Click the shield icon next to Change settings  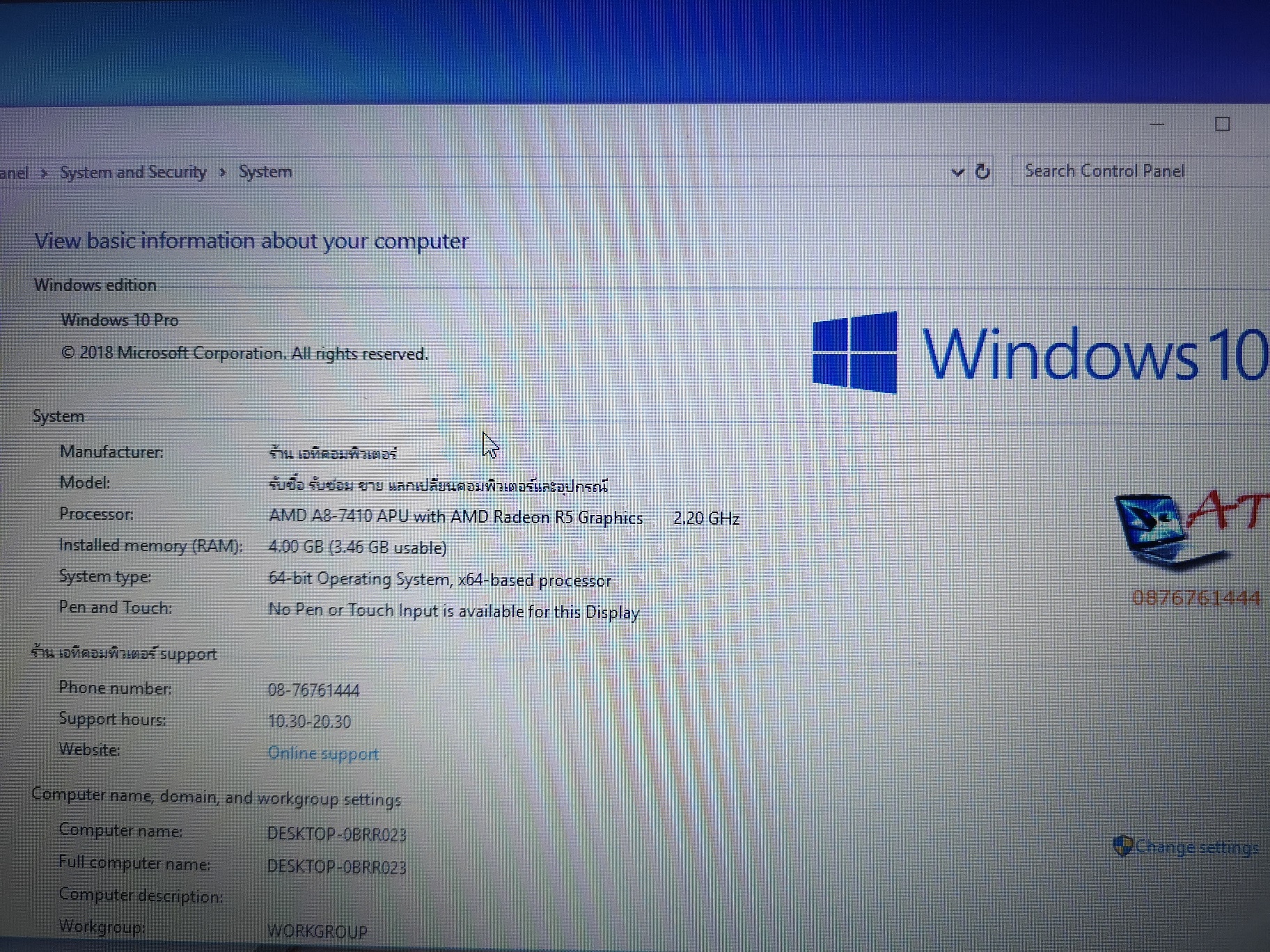pyautogui.click(x=1122, y=846)
